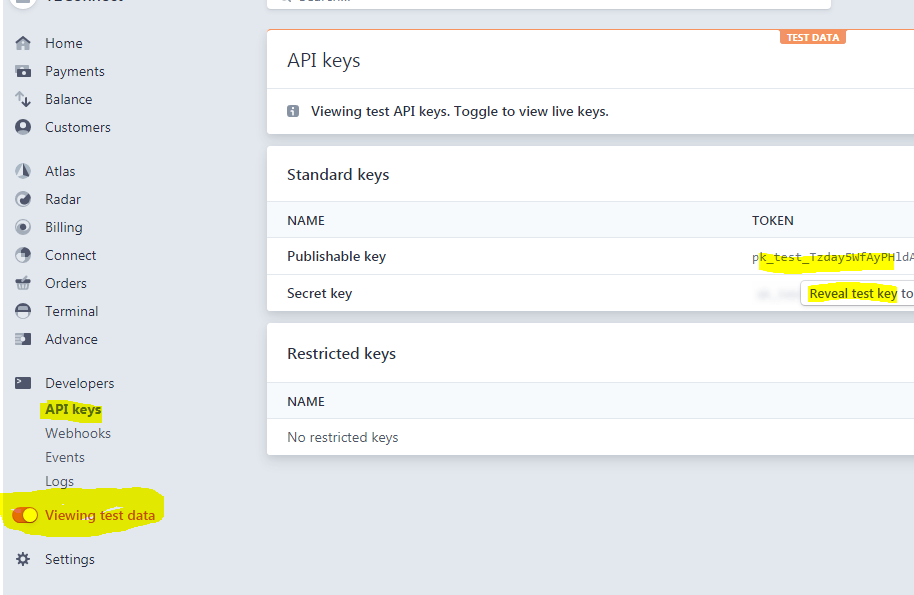The image size is (914, 595).
Task: Switch to the Webhooks page
Action: pos(77,433)
